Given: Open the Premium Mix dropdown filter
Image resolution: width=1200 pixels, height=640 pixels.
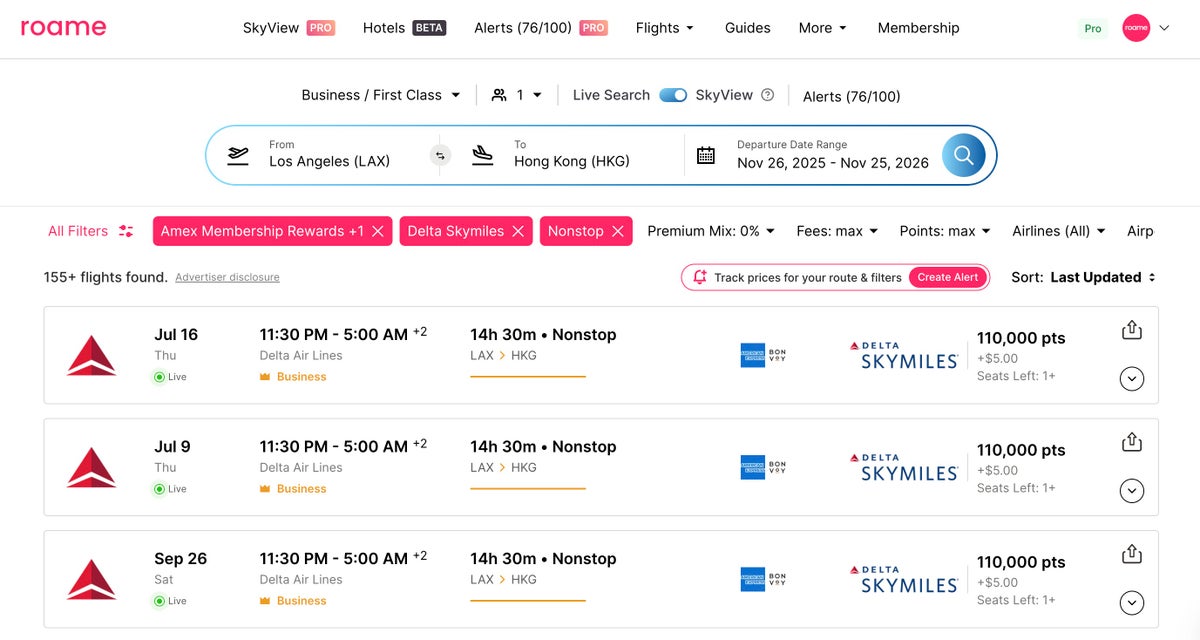Looking at the screenshot, I should [x=711, y=231].
